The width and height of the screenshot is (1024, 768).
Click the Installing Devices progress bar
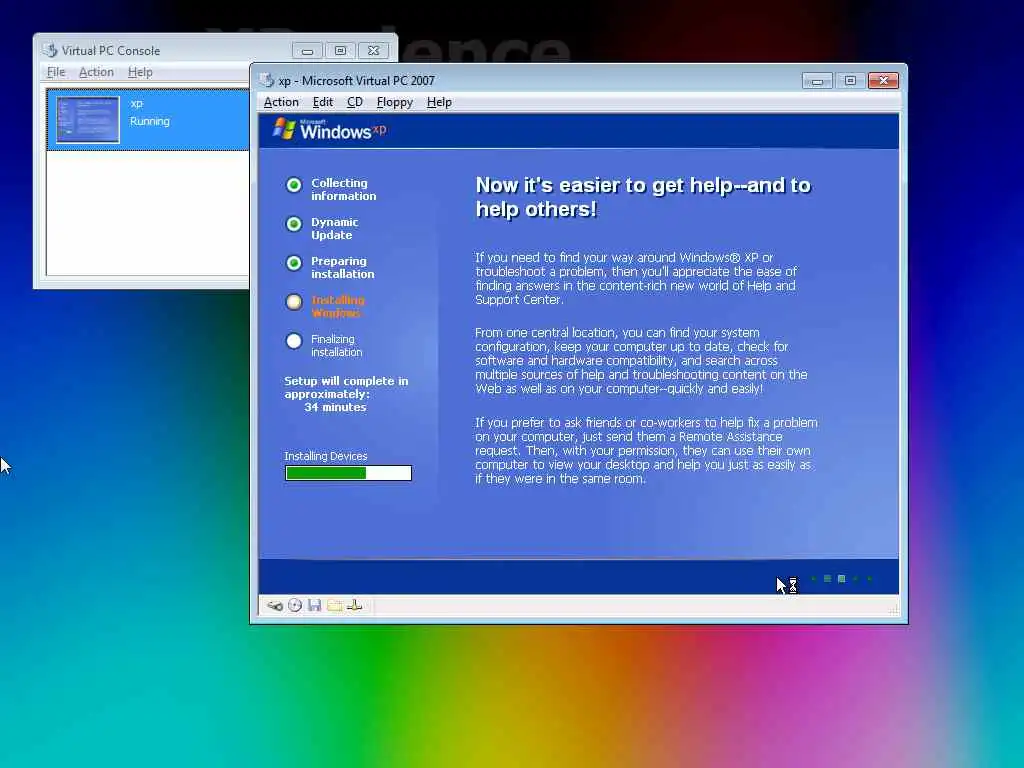tap(348, 473)
